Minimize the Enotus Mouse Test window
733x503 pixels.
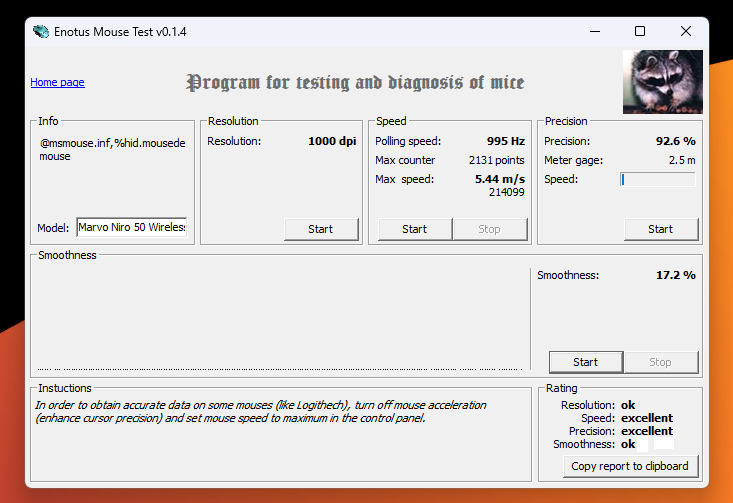594,31
